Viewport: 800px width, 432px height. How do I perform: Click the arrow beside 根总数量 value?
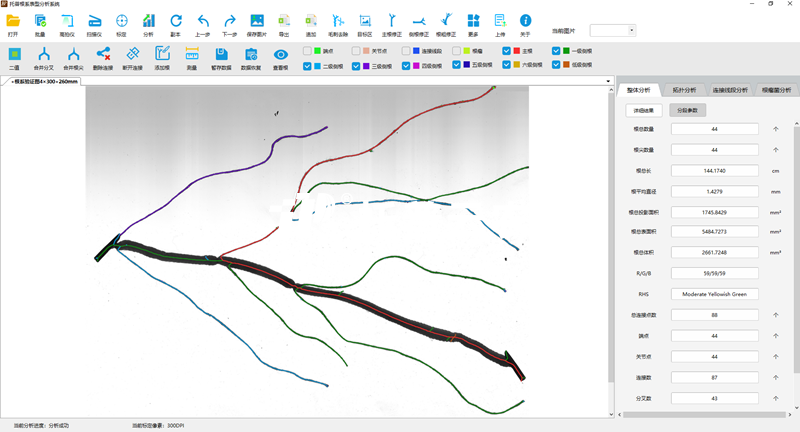775,129
